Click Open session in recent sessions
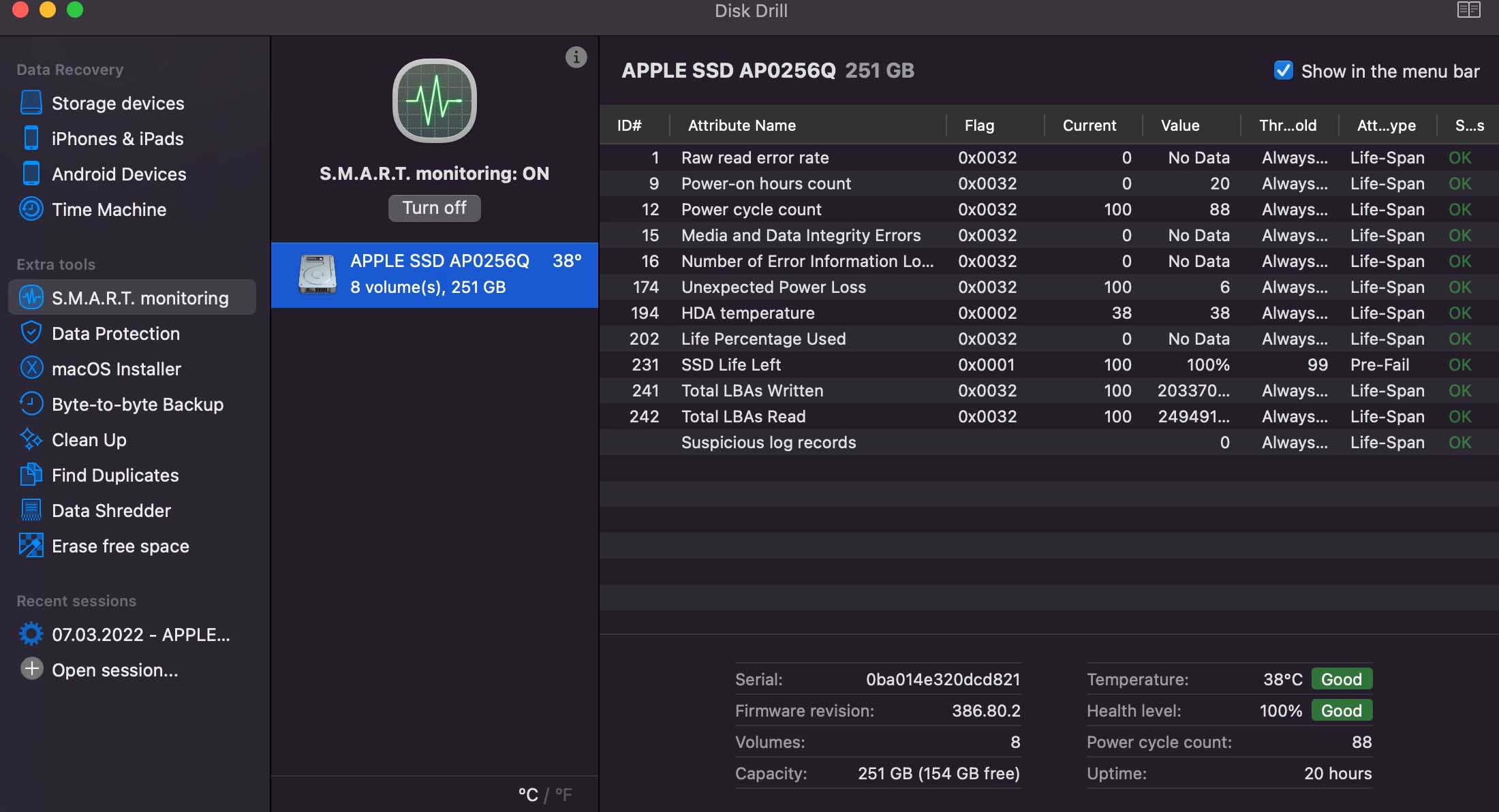The image size is (1499, 812). tap(114, 669)
